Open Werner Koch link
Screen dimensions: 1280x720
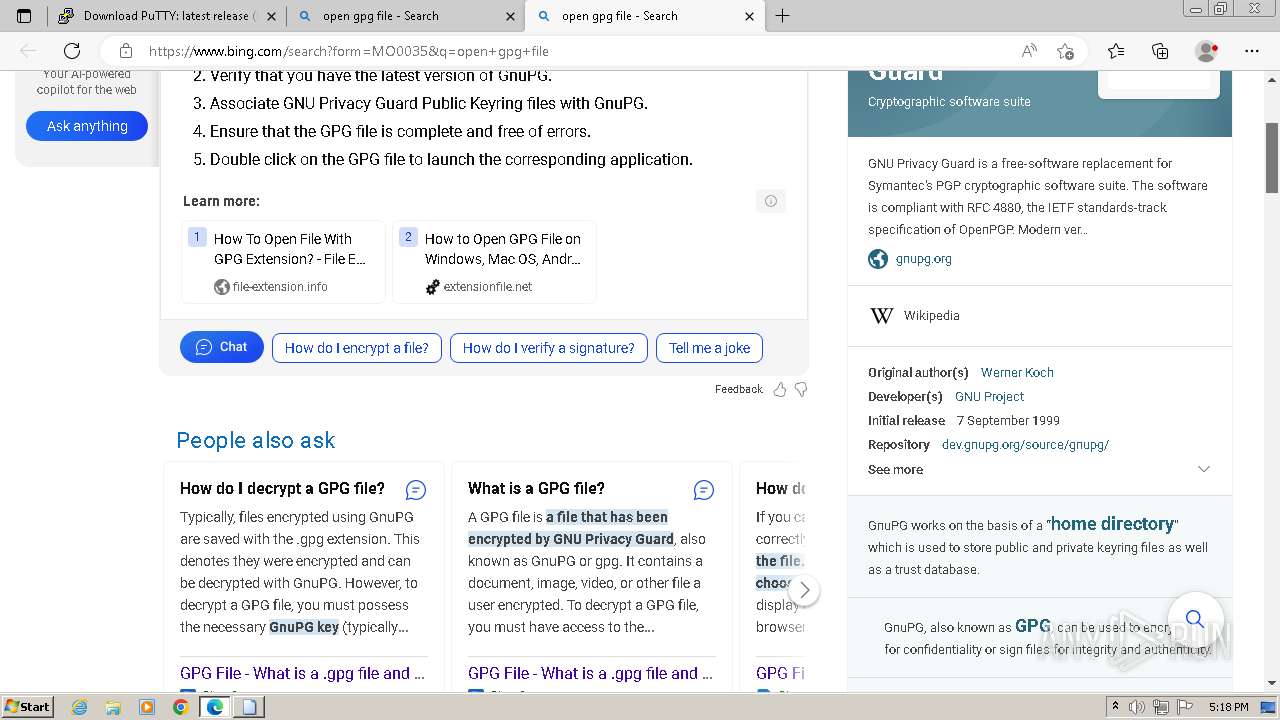coord(1017,372)
